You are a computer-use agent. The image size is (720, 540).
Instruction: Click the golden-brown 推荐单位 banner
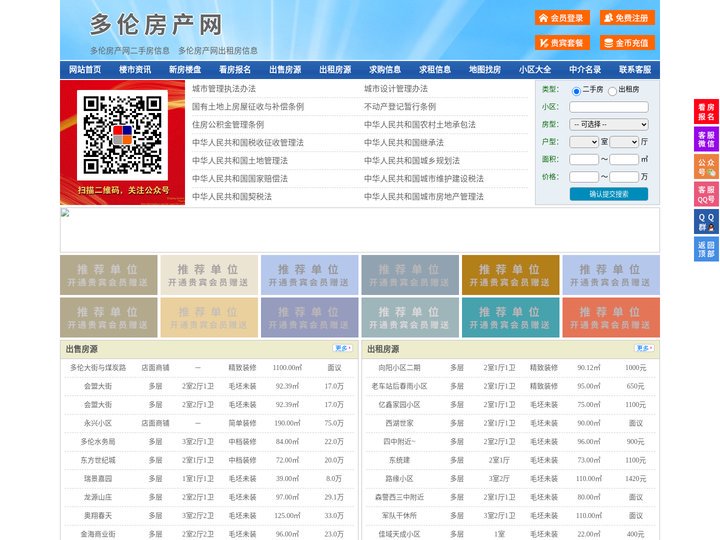pyautogui.click(x=510, y=275)
